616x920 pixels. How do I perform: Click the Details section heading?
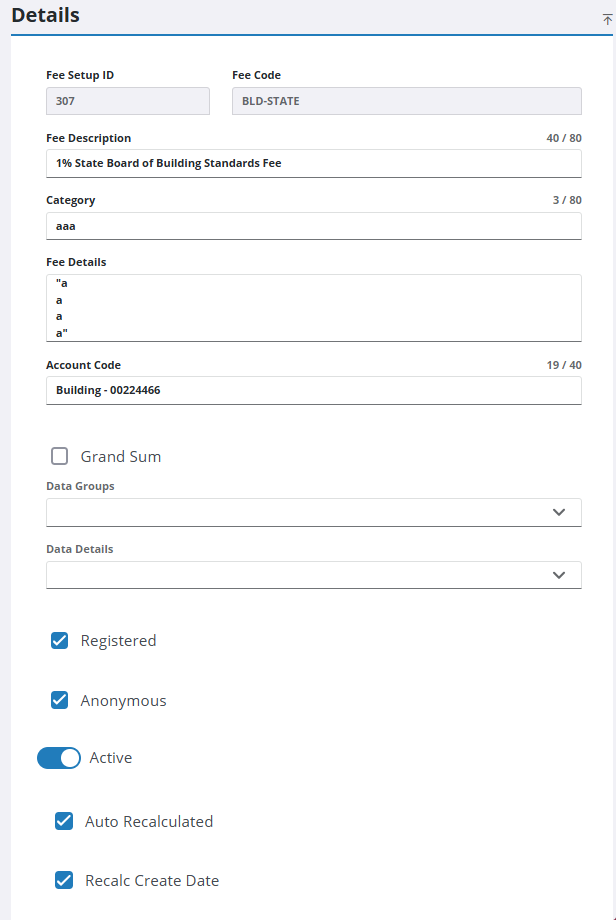tap(46, 16)
